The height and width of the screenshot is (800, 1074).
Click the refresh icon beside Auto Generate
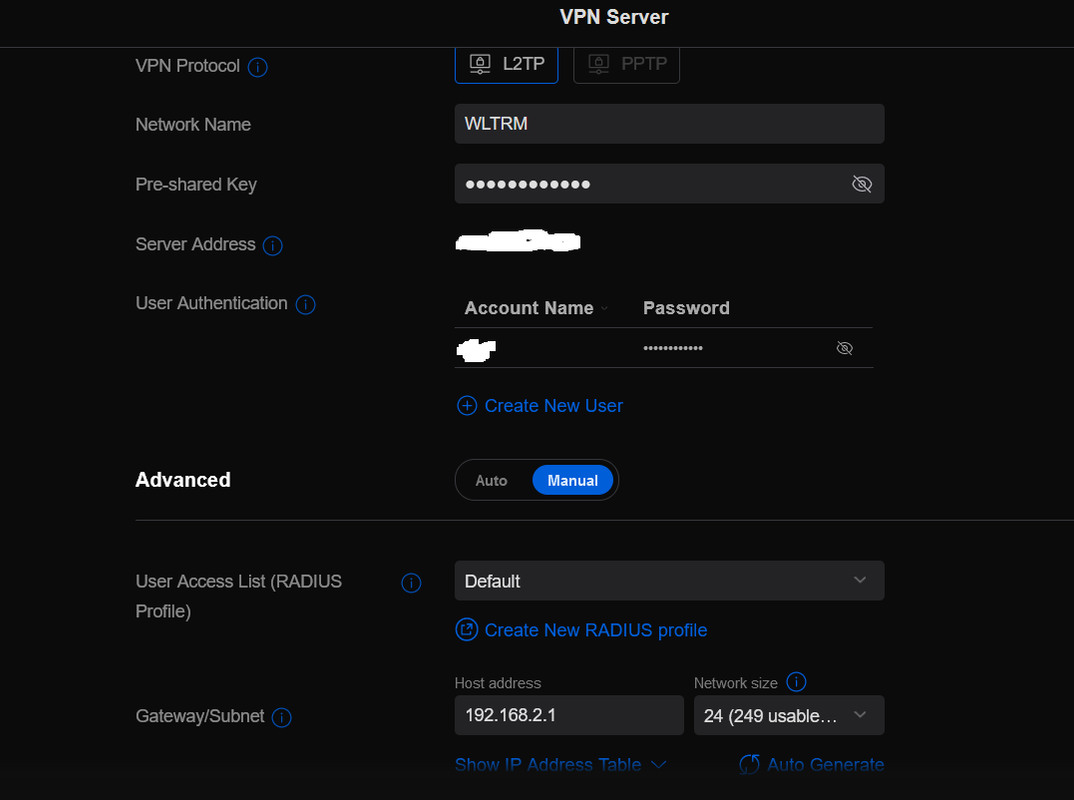tap(749, 764)
